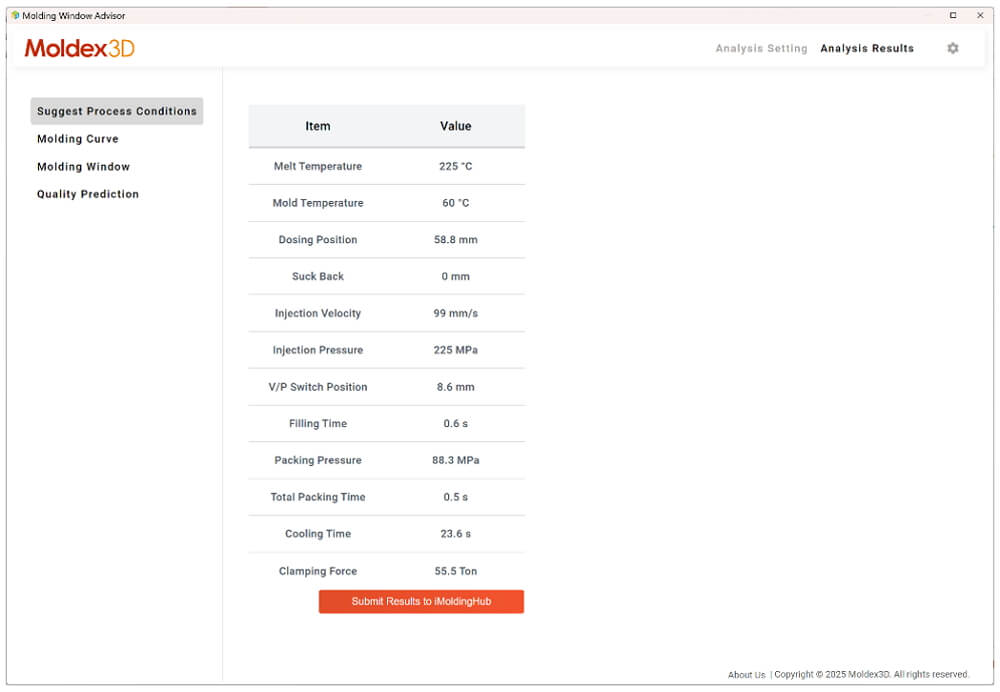Select Suggest Process Conditions in sidebar

[117, 111]
